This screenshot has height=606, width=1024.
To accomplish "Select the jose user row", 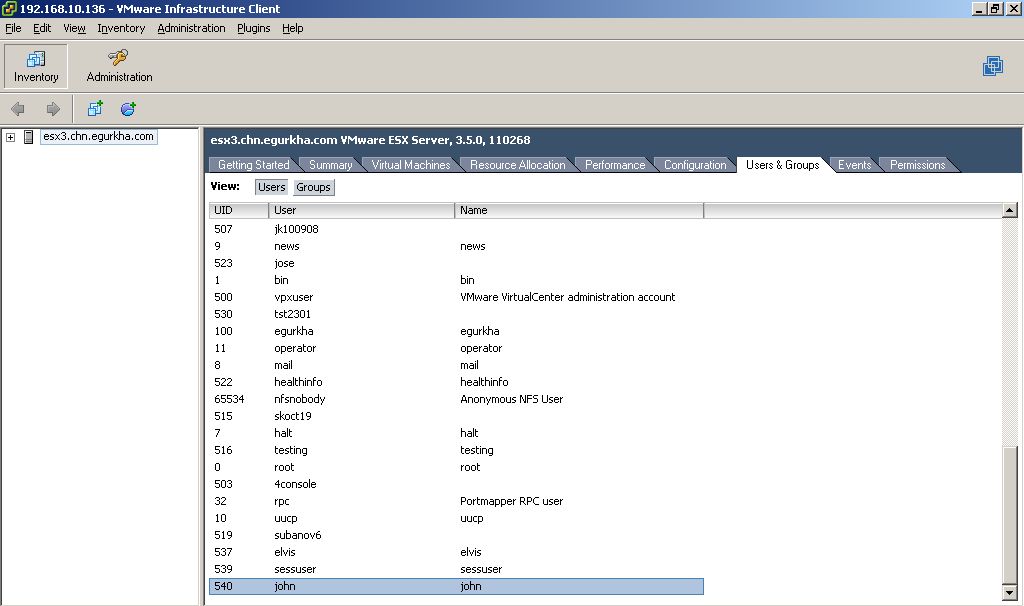I will (456, 263).
